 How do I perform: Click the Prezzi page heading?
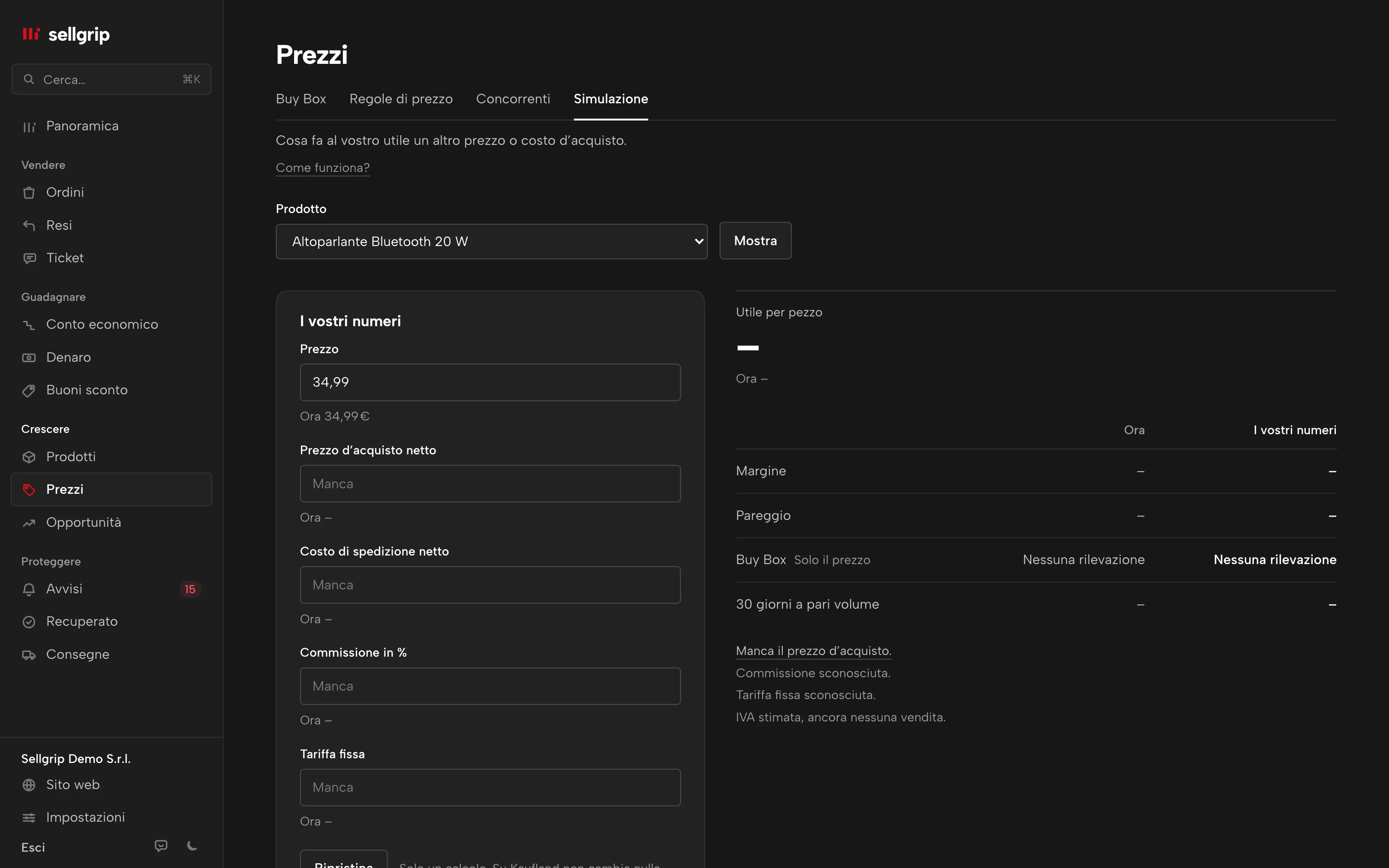[x=312, y=55]
